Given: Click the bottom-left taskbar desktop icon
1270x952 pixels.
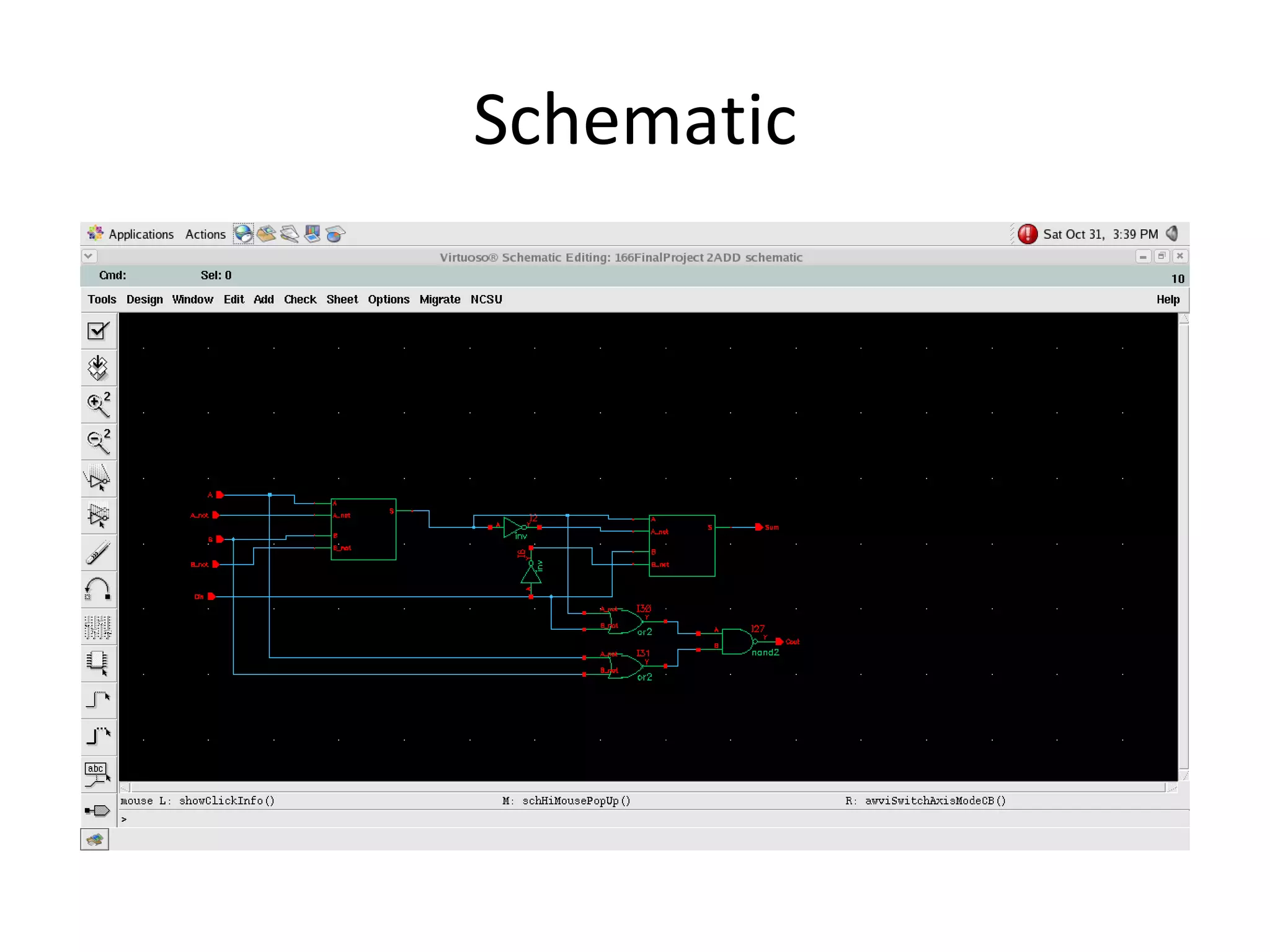Looking at the screenshot, I should click(95, 840).
